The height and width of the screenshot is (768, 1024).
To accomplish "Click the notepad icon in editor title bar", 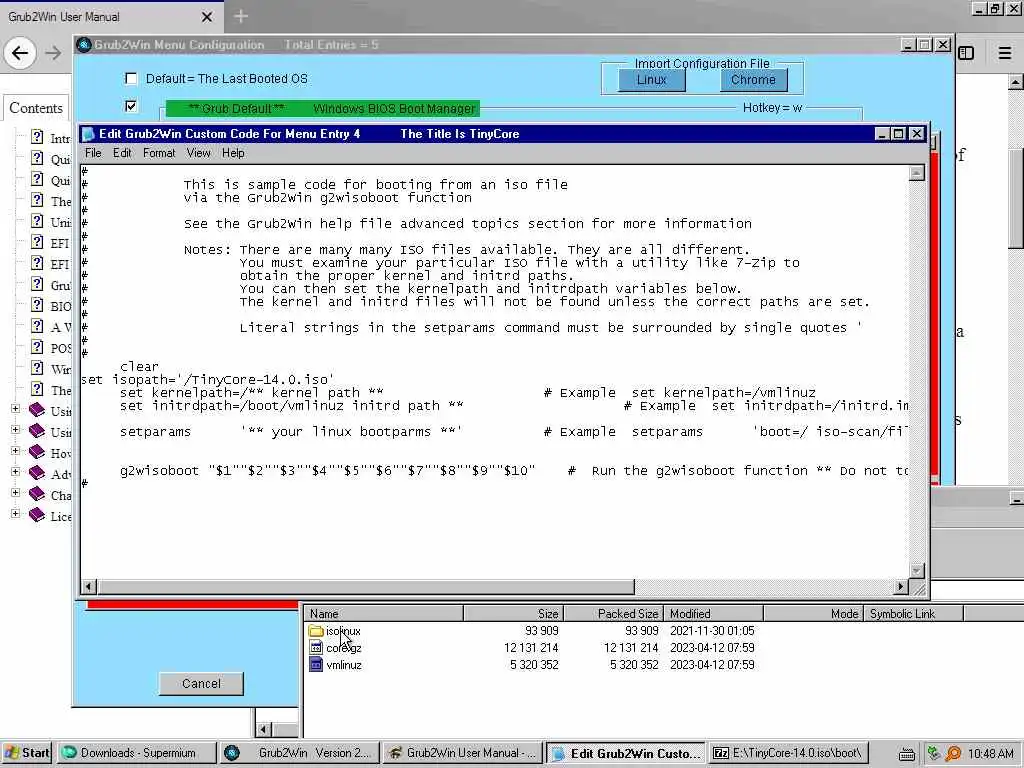I will click(x=88, y=134).
